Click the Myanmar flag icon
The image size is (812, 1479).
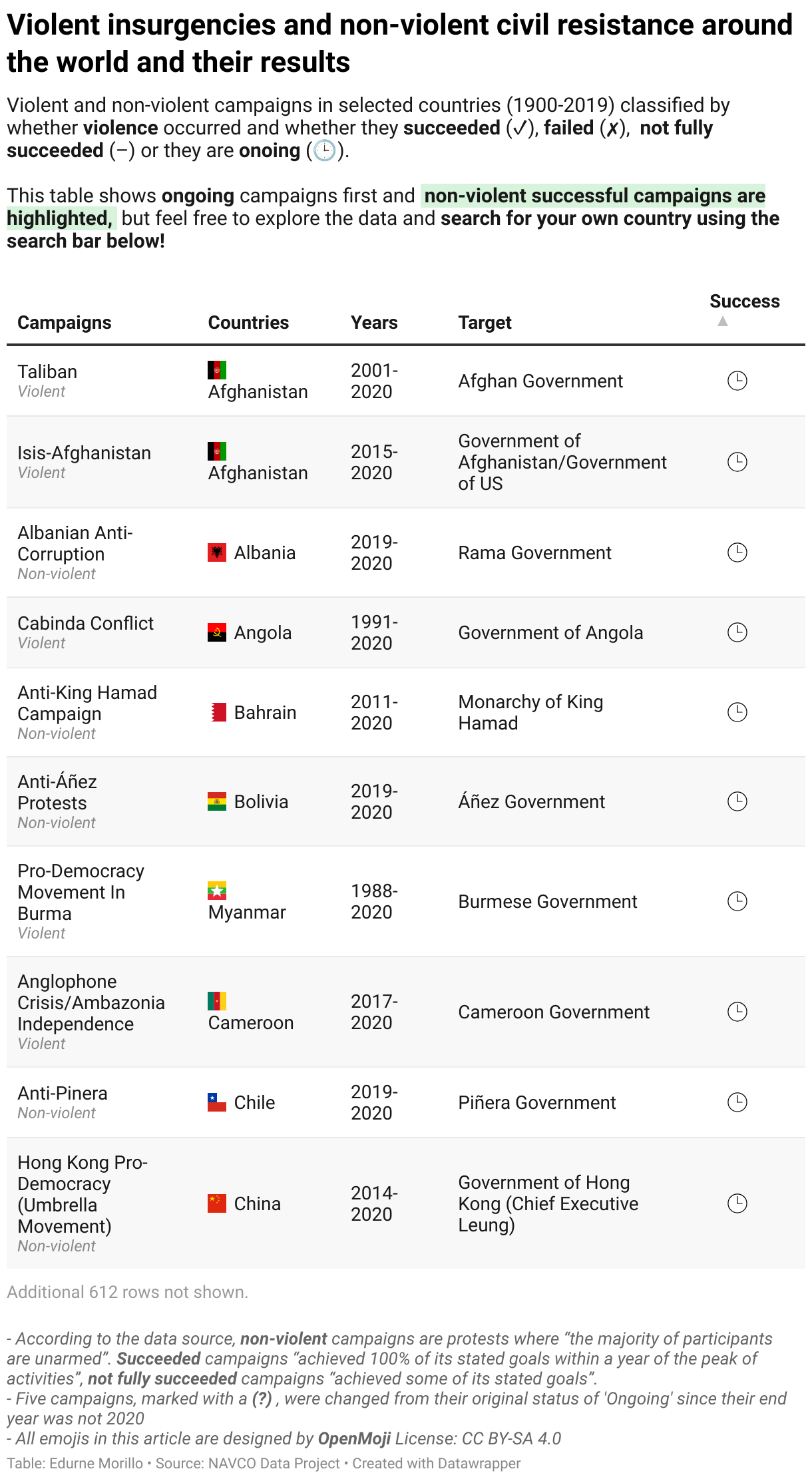coord(217,891)
